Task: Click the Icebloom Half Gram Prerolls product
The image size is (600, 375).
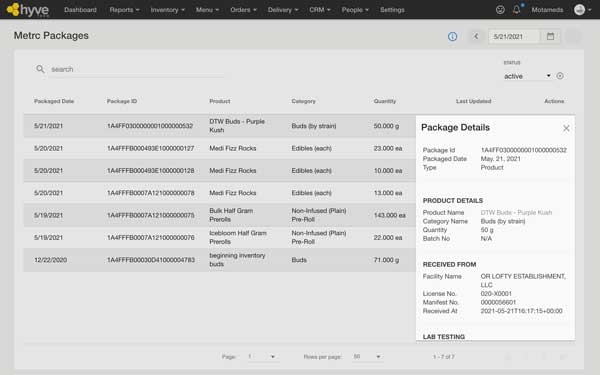Action: click(x=238, y=237)
